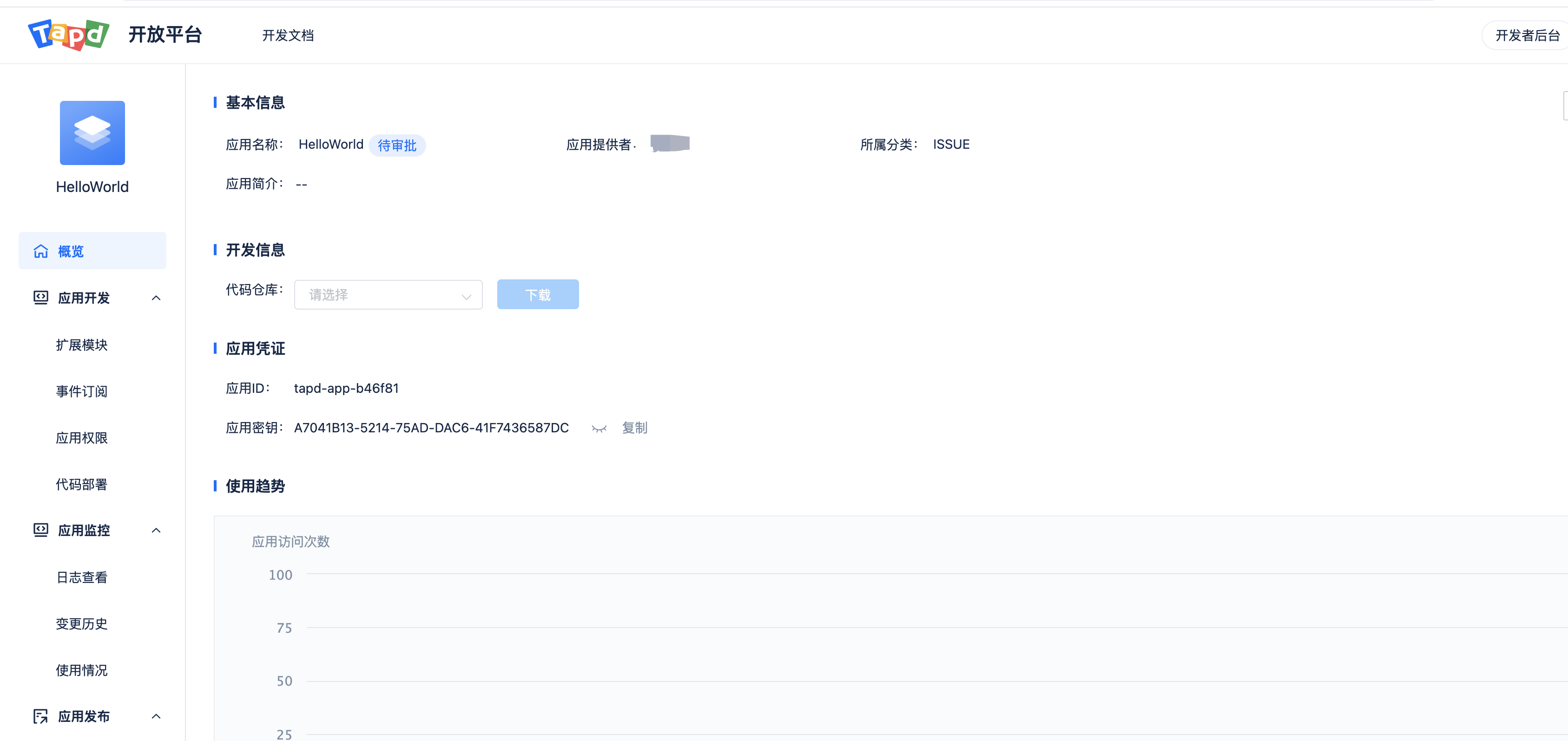Open the 开发文档 link in header
1568x741 pixels.
pos(288,35)
